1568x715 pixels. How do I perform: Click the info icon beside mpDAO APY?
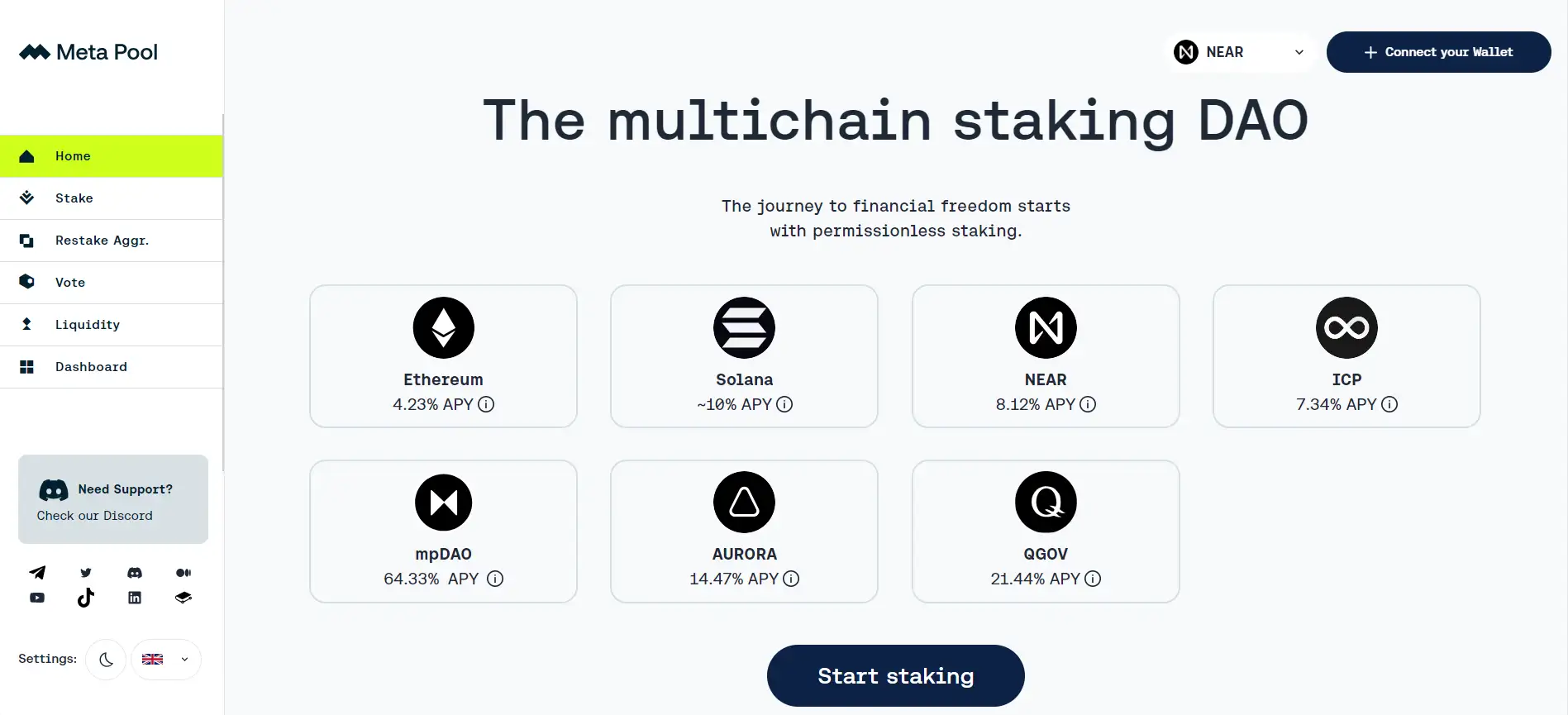tap(495, 579)
